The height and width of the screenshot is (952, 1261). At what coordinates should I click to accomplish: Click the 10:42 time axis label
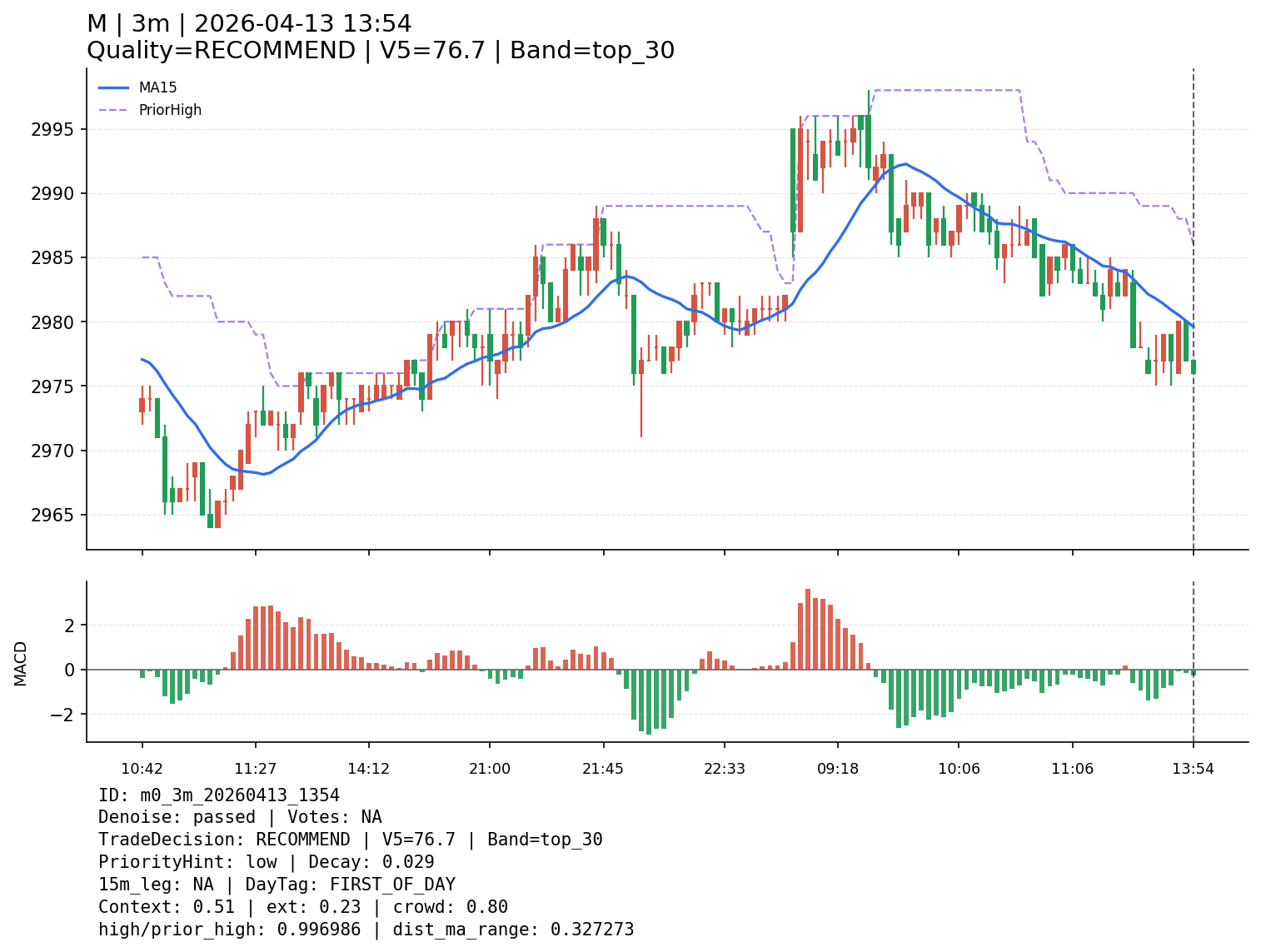[x=142, y=769]
